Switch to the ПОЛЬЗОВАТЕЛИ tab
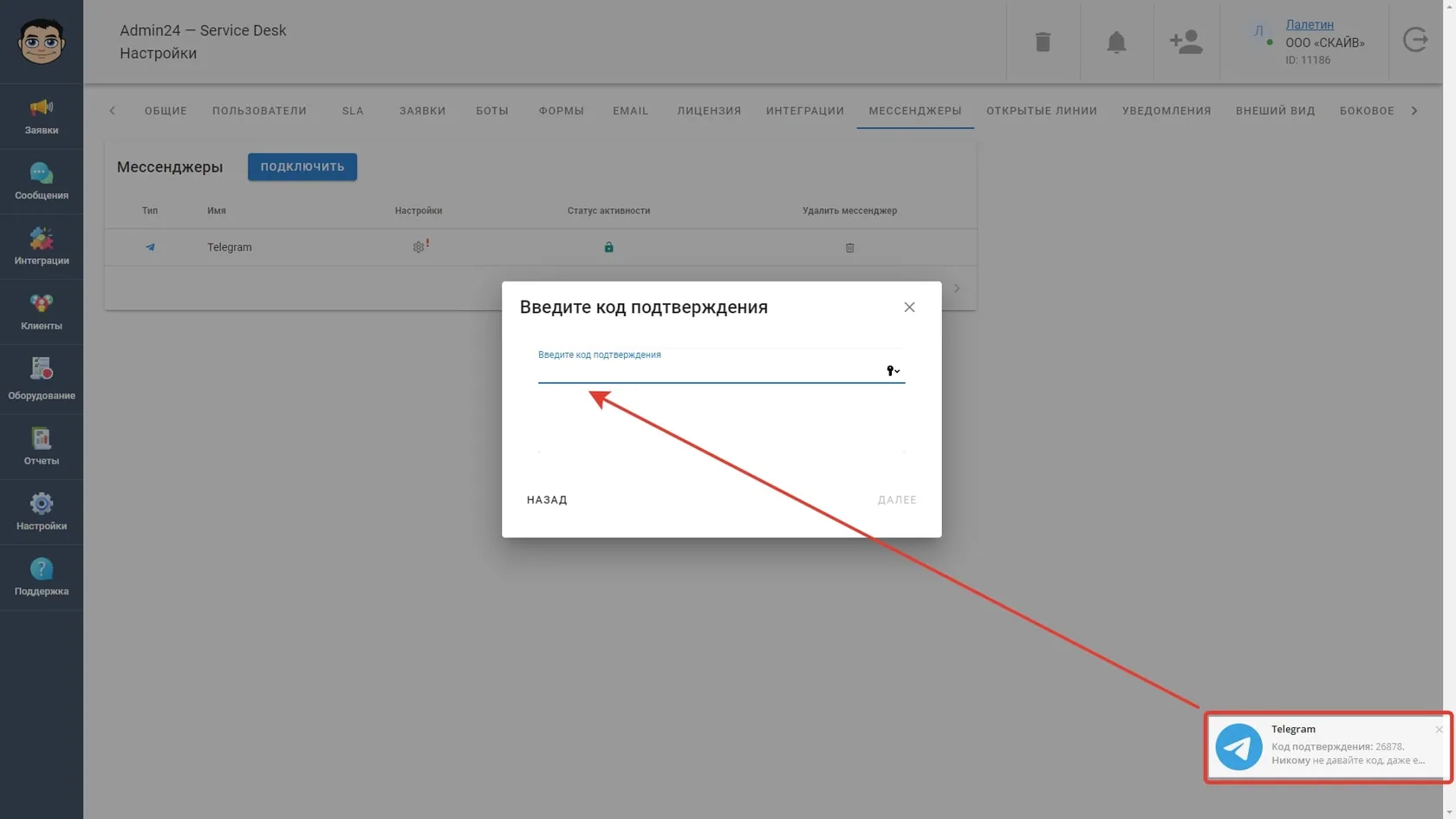 [x=259, y=111]
